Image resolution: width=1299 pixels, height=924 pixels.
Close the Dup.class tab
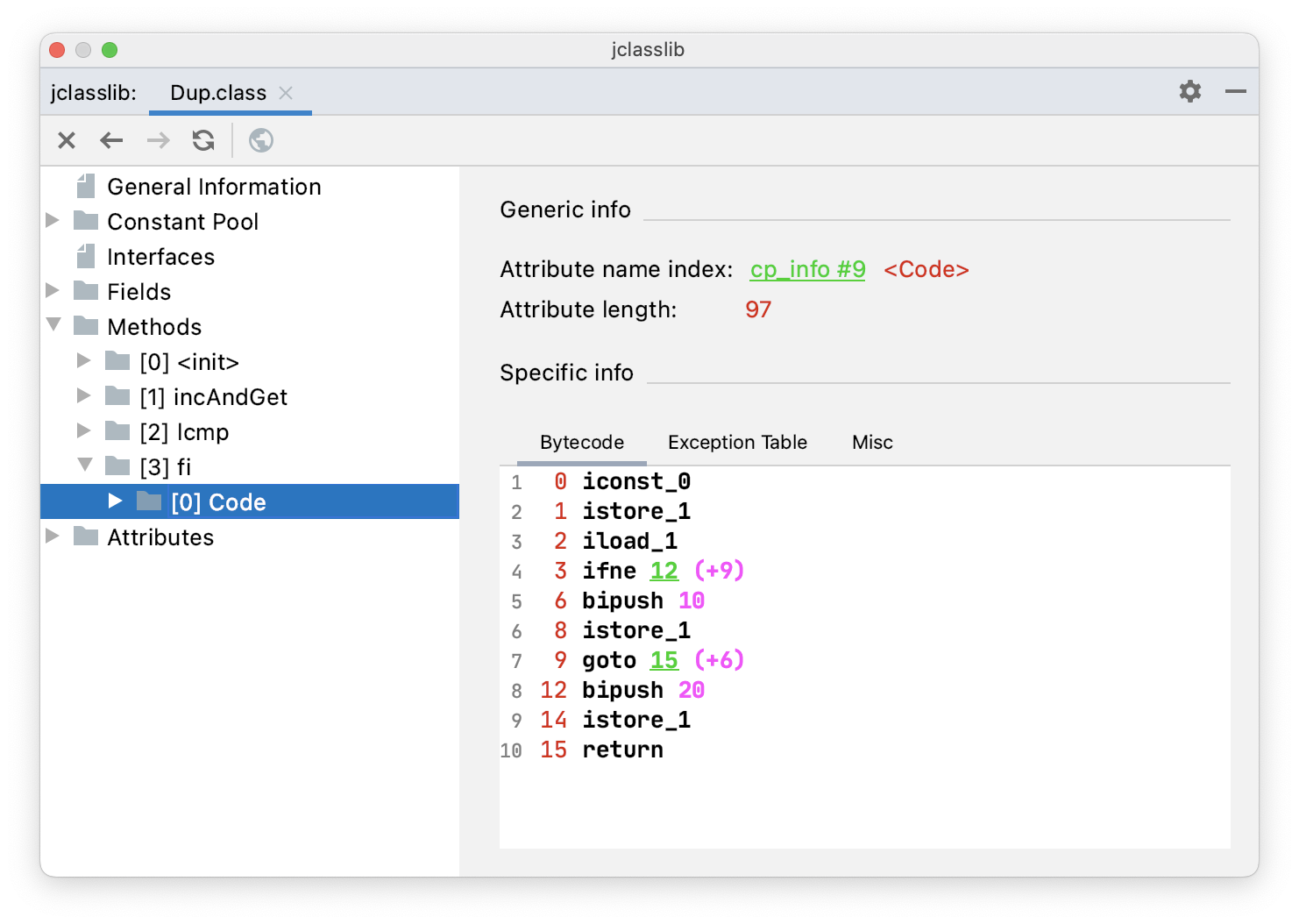pos(286,93)
